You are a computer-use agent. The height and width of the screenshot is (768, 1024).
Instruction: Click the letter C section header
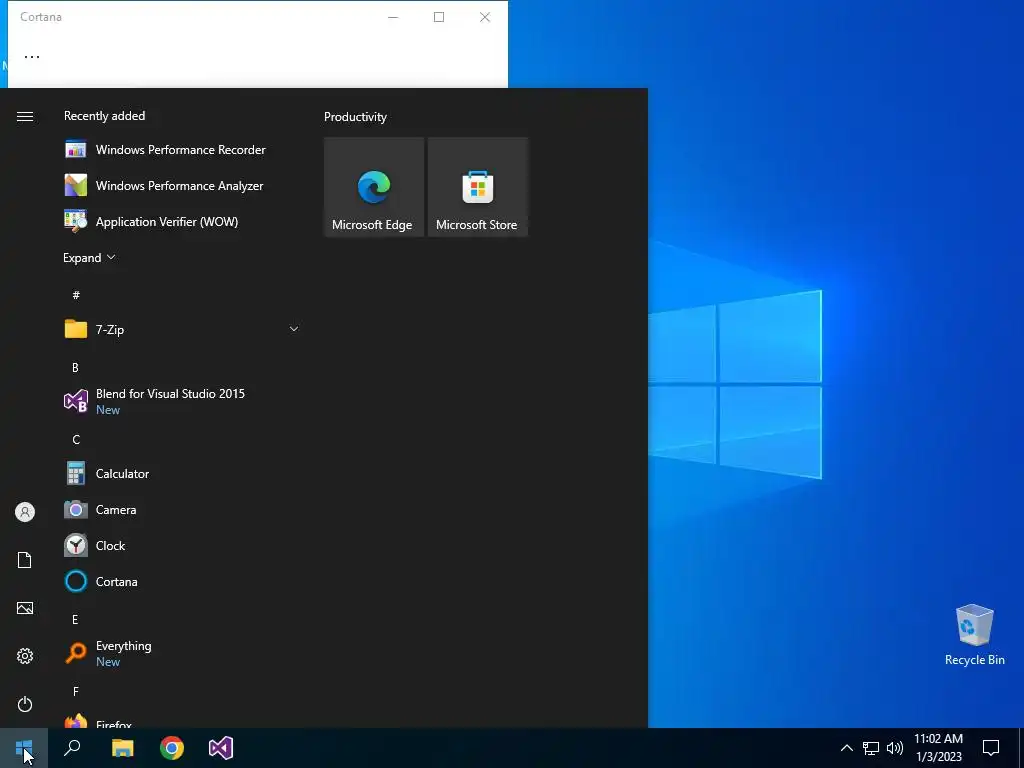point(76,440)
